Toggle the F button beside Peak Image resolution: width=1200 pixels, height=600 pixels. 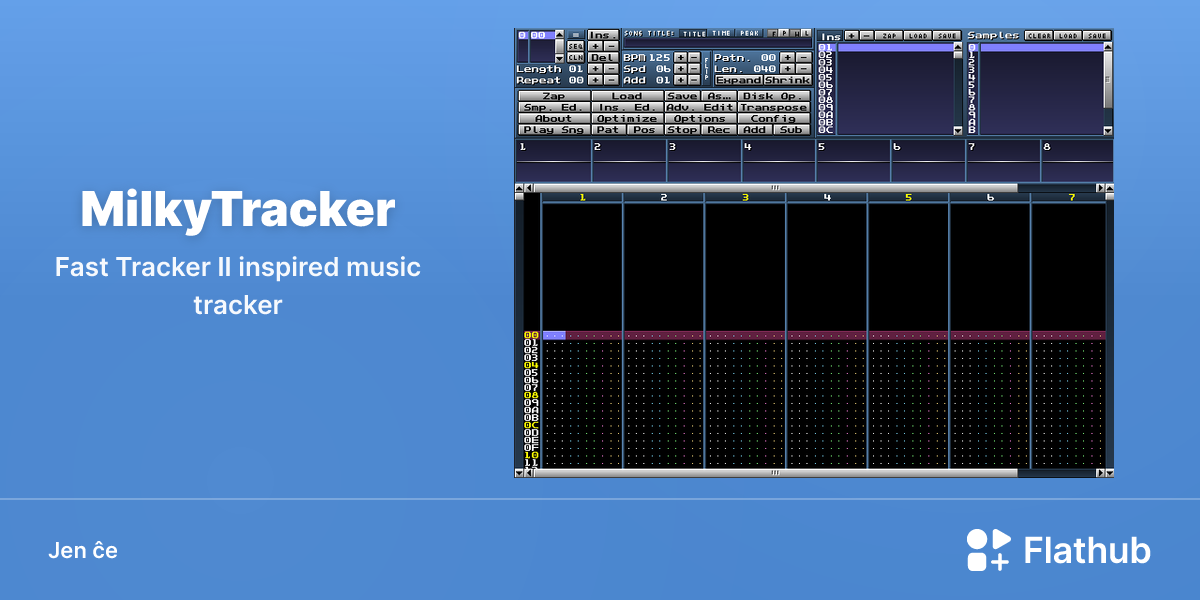[x=774, y=34]
